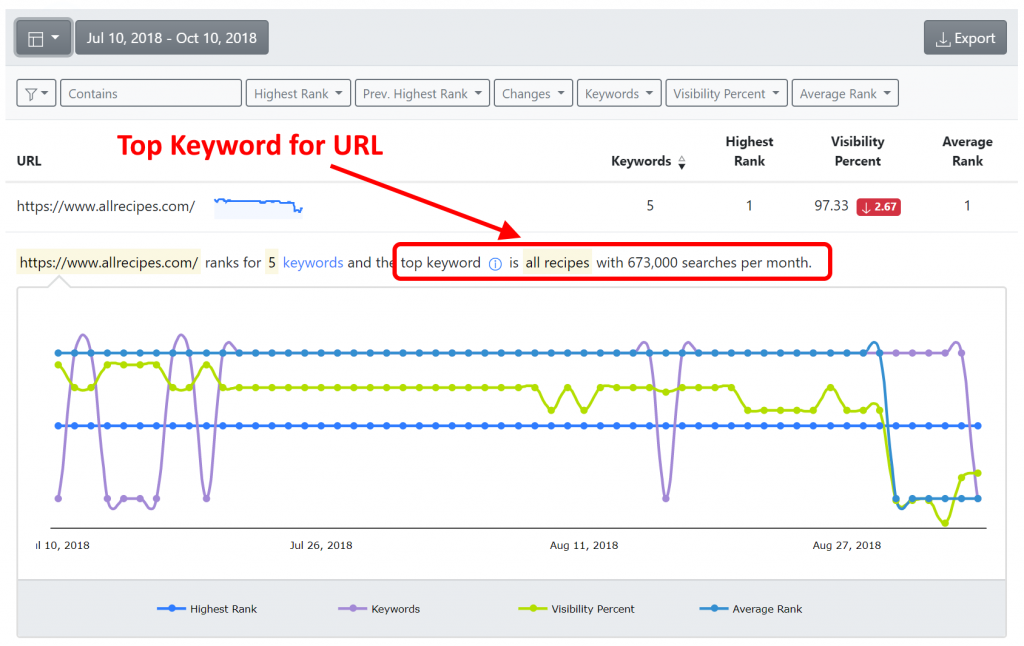The image size is (1024, 646).
Task: Click the Highest Rank column header
Action: pos(749,152)
